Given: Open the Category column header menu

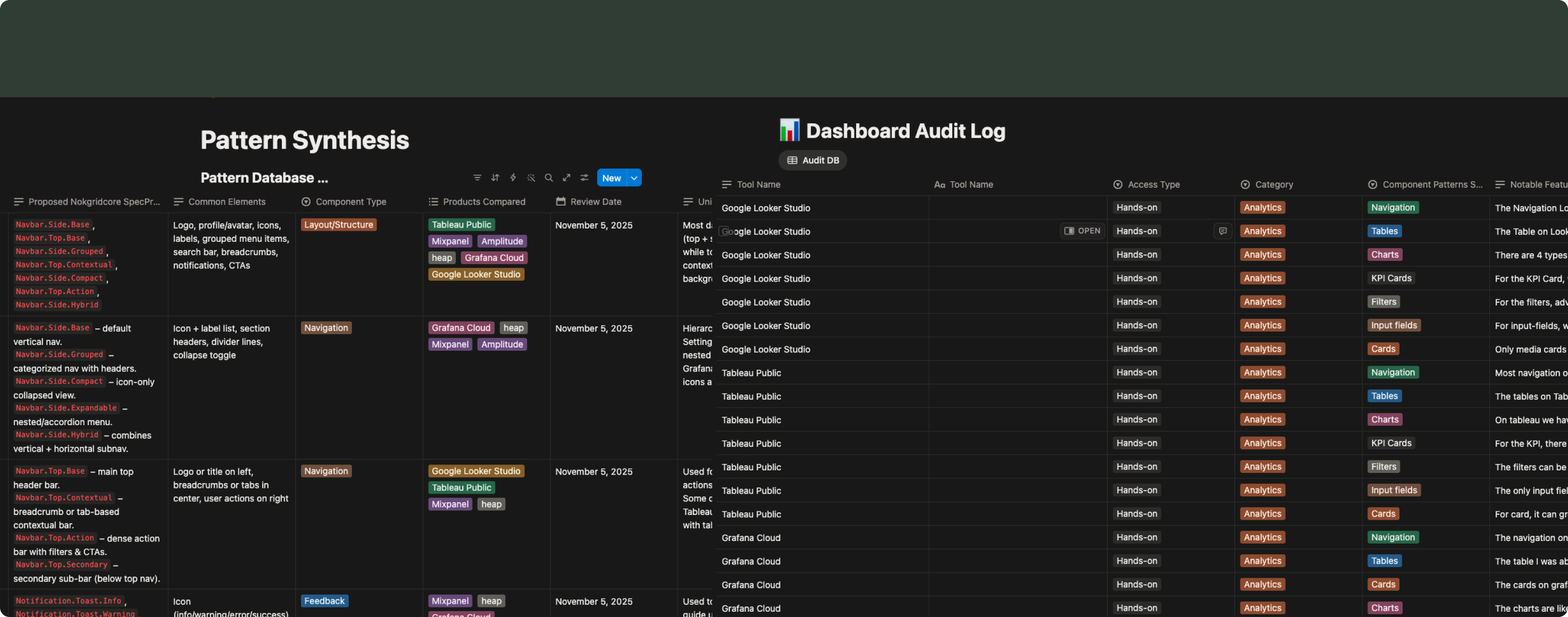Looking at the screenshot, I should click(x=1273, y=184).
